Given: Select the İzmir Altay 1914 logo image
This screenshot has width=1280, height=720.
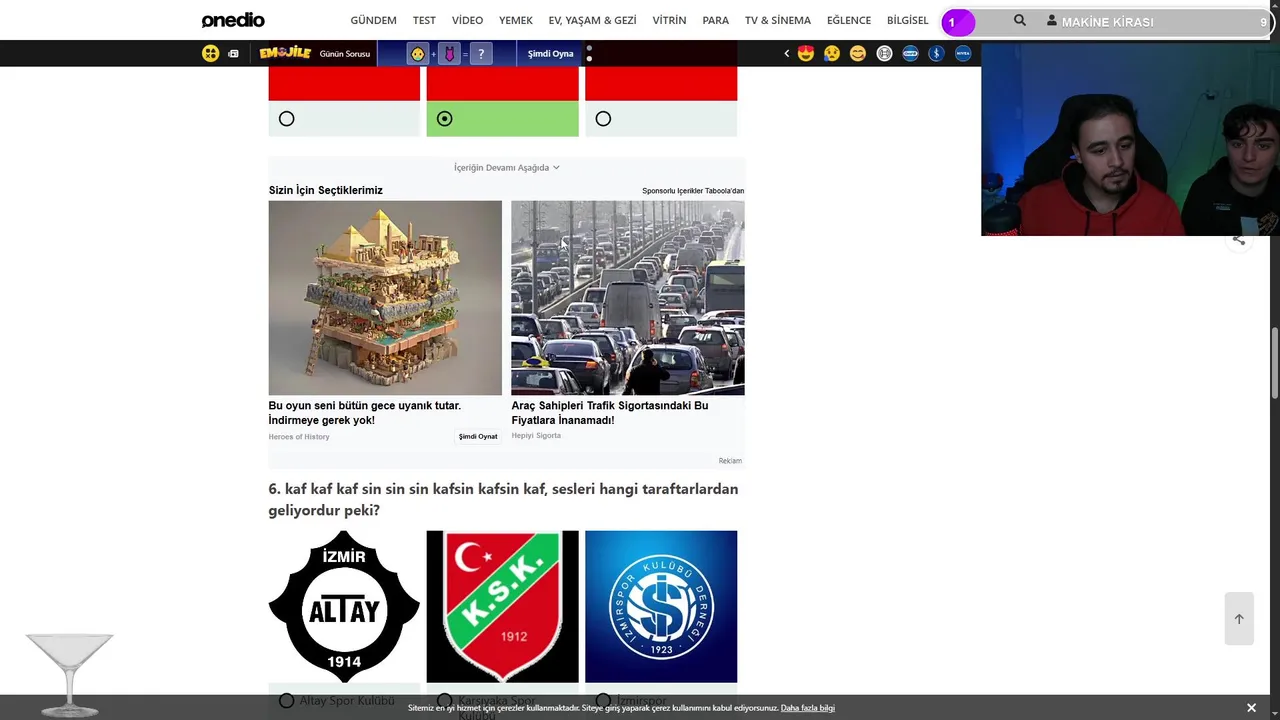Looking at the screenshot, I should (344, 607).
